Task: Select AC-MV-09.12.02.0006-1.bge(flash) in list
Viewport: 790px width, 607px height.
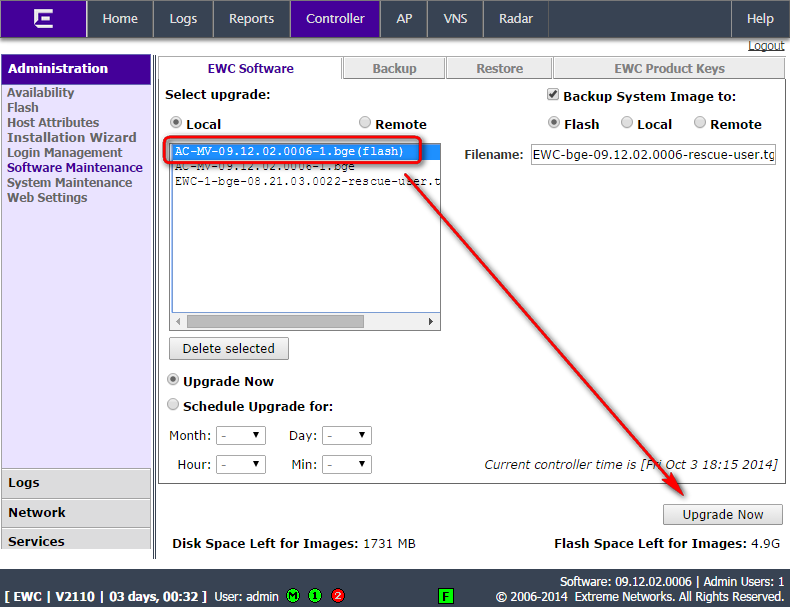Action: (x=306, y=152)
